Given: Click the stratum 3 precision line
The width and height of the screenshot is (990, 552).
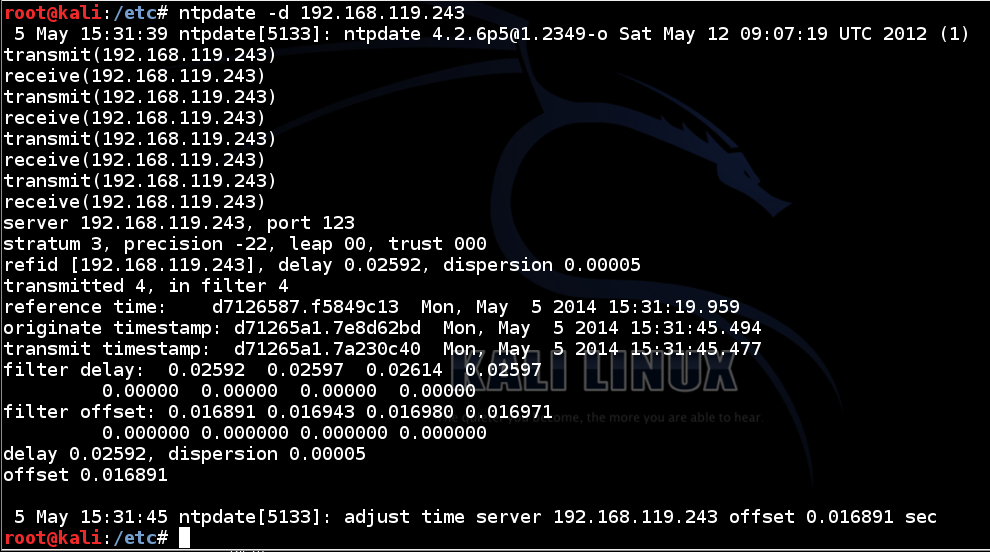Looking at the screenshot, I should (x=245, y=244).
